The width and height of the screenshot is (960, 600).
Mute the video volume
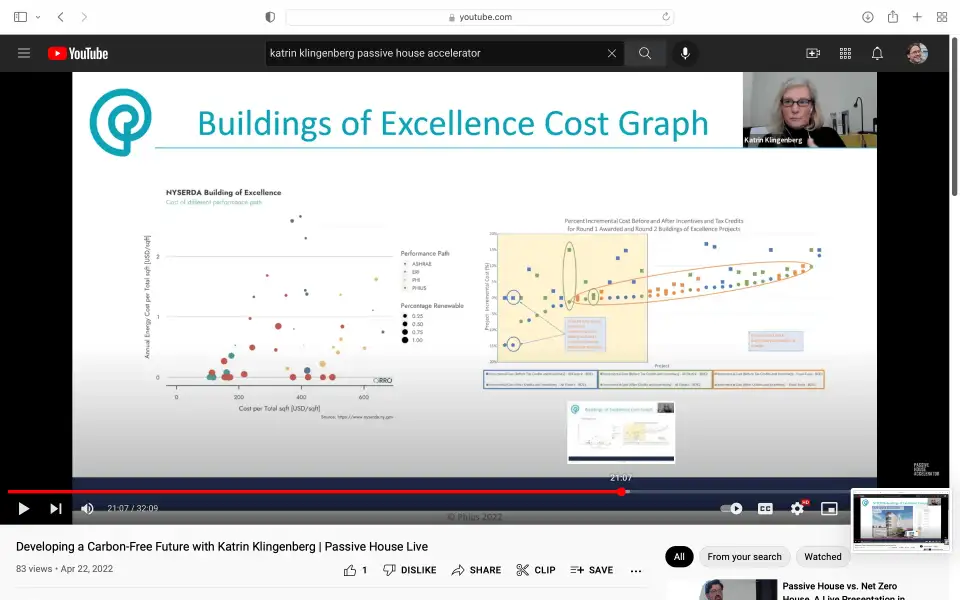(87, 508)
